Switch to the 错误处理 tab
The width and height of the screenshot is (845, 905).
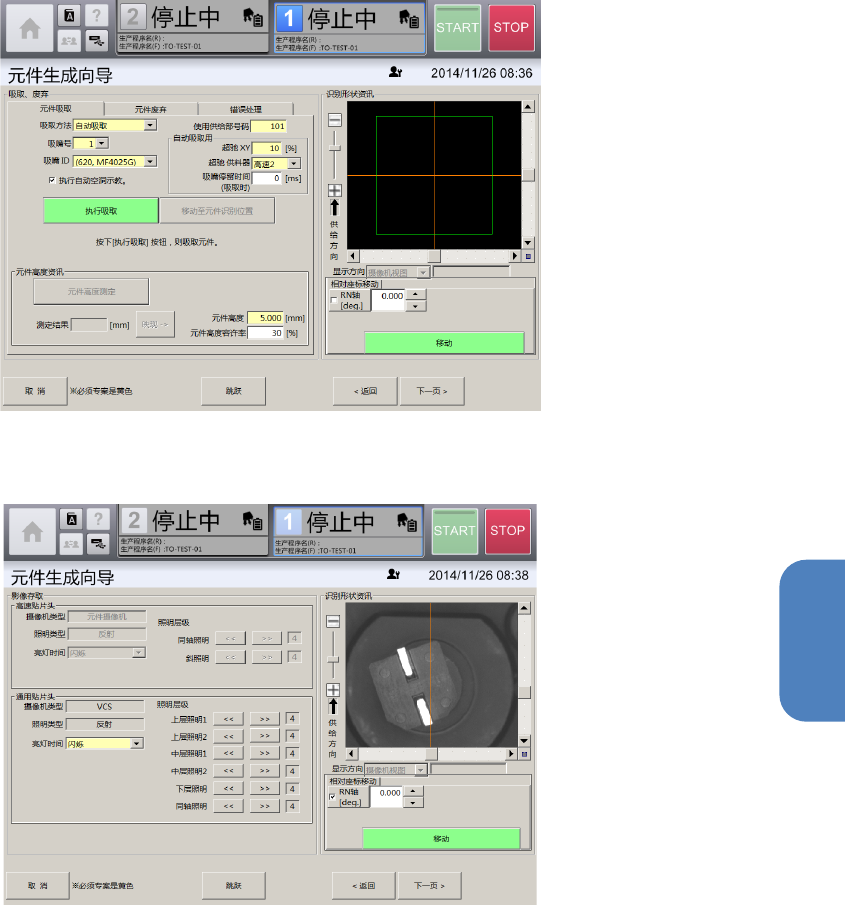coord(246,109)
